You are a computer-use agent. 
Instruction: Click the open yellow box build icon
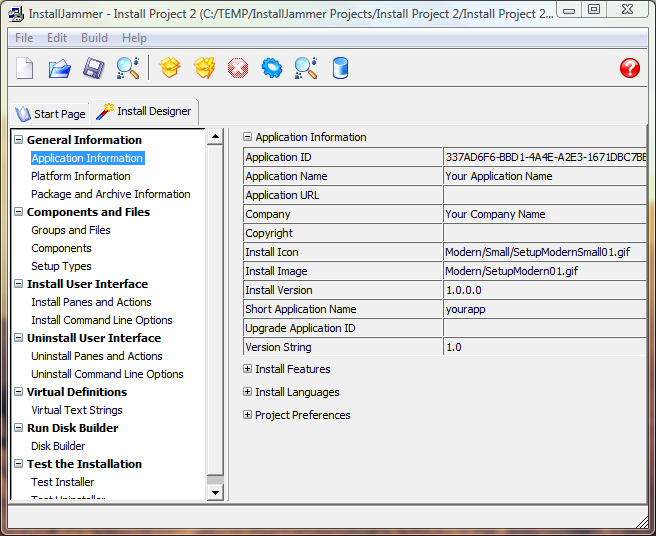point(169,68)
